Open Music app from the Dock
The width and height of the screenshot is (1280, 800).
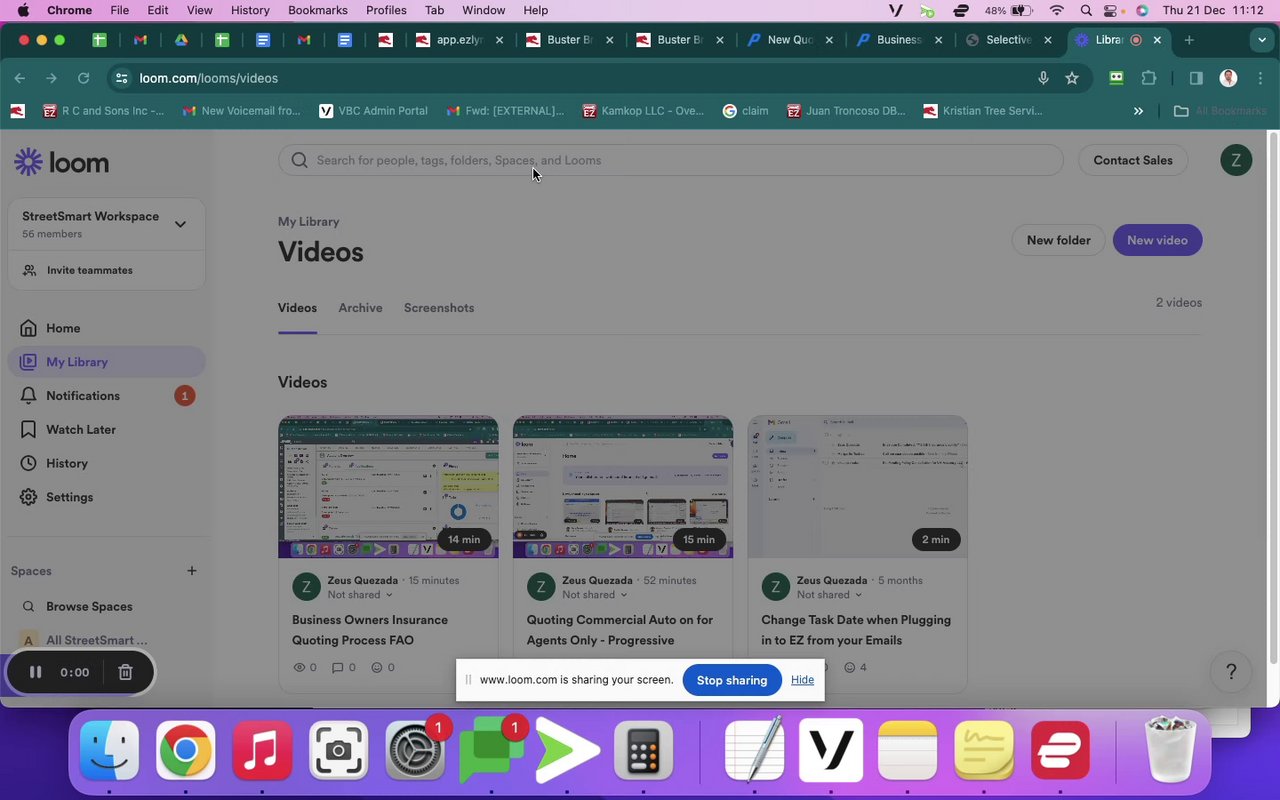pyautogui.click(x=262, y=750)
